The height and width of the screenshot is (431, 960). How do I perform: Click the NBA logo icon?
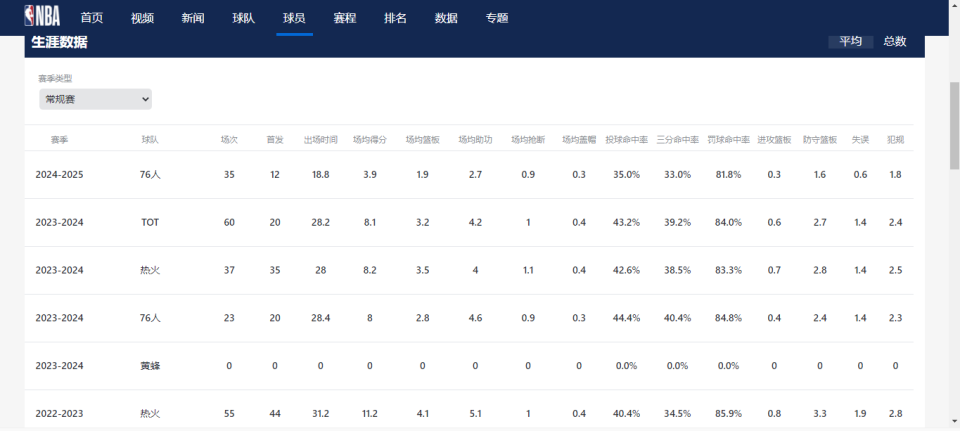42,16
